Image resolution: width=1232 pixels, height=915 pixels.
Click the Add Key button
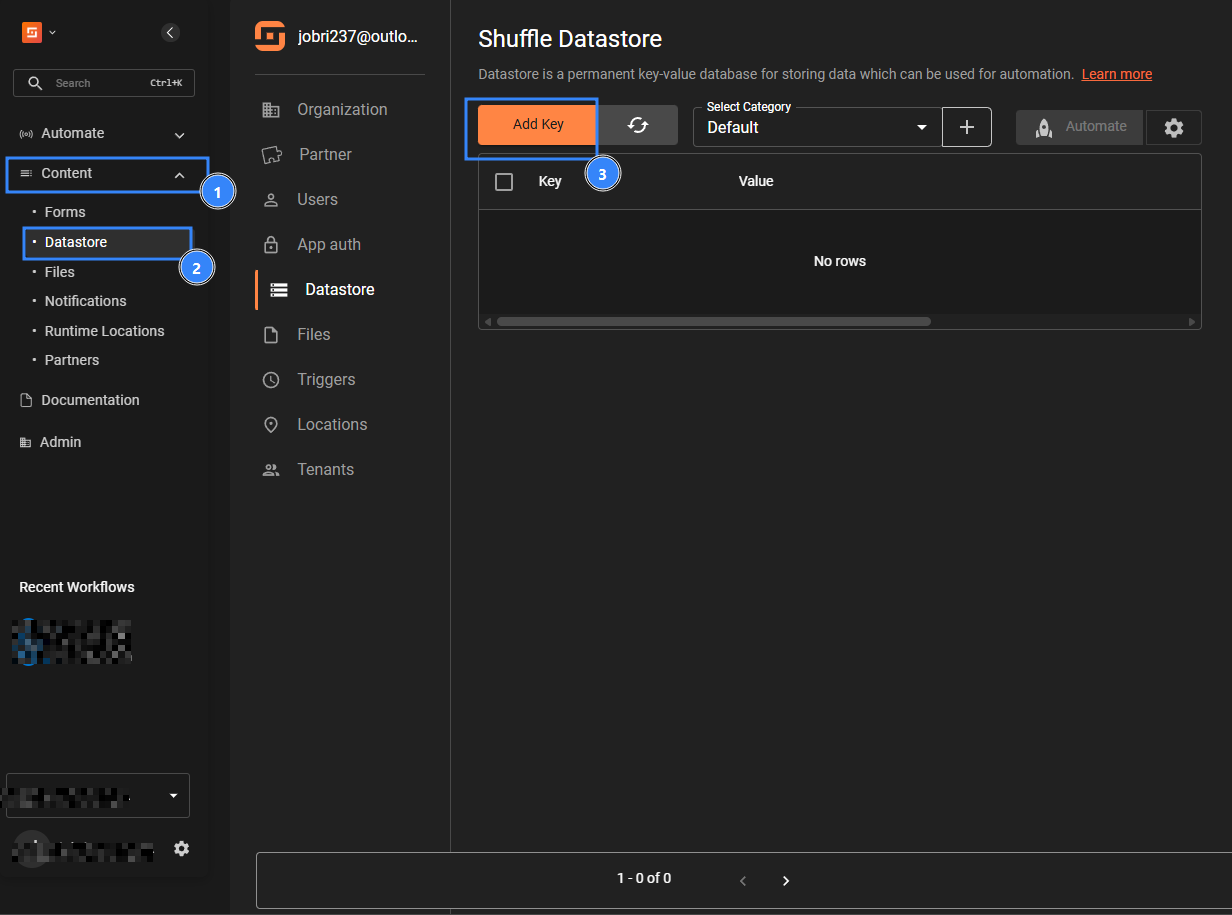537,124
